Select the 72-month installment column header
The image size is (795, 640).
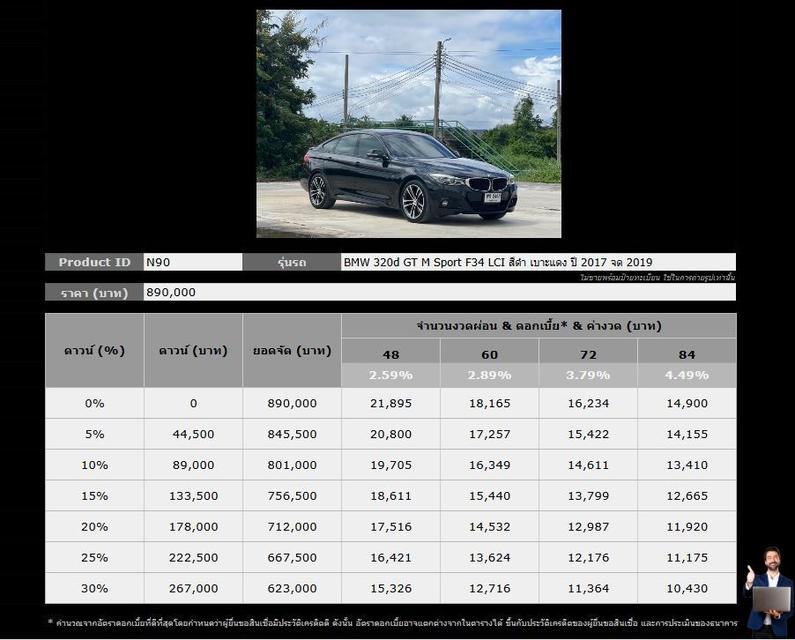[588, 354]
